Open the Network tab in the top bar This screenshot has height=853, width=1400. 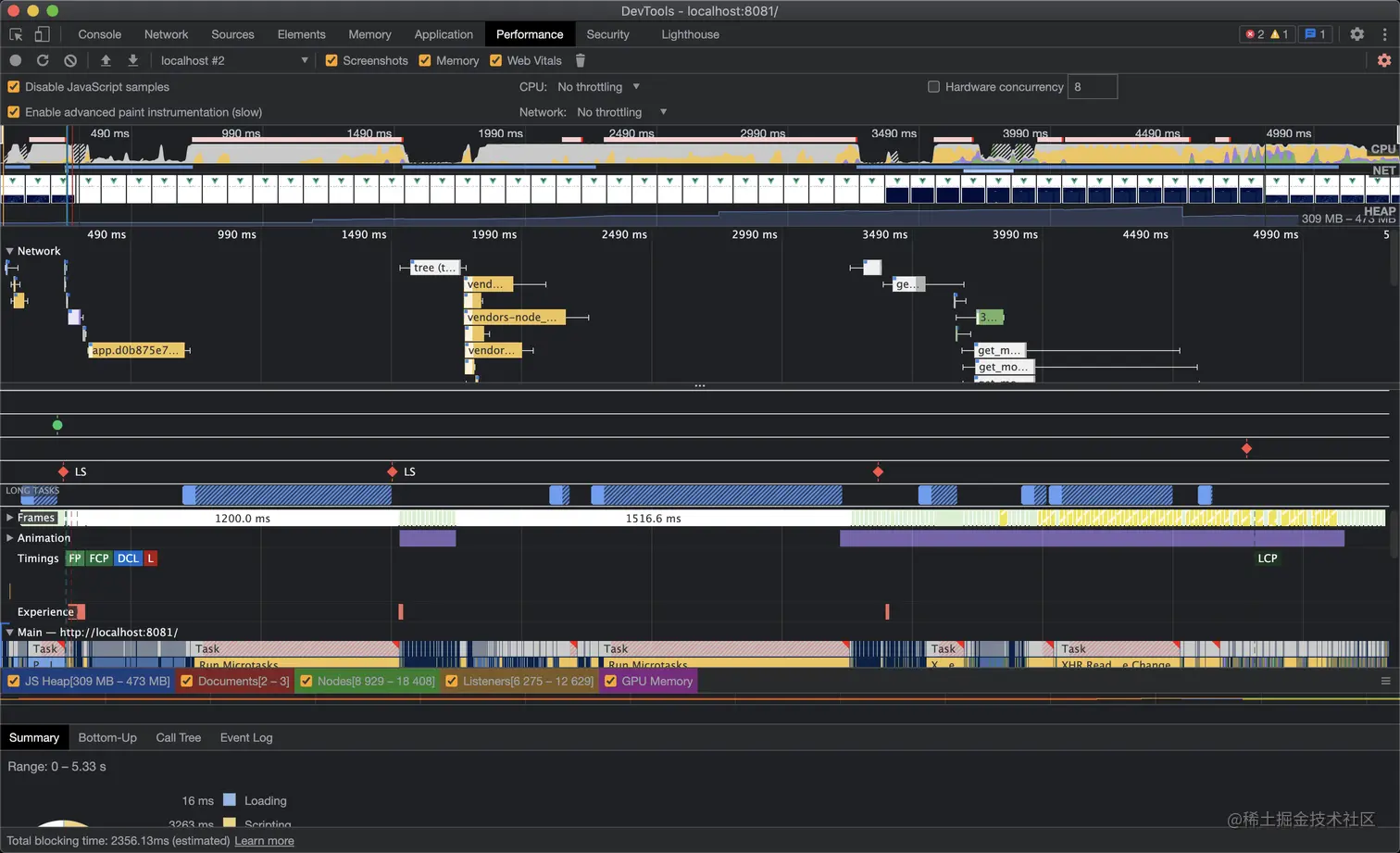tap(167, 34)
